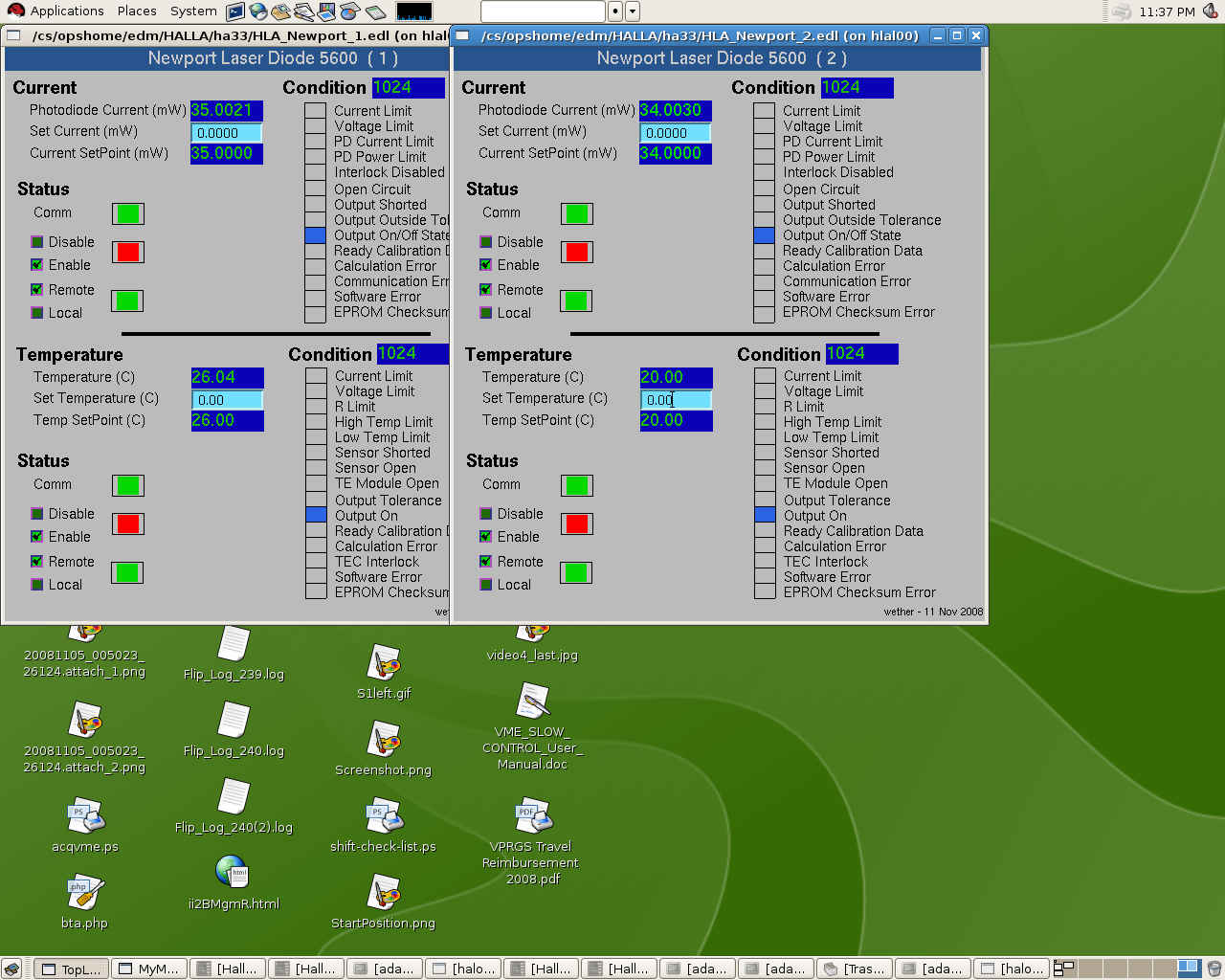Open the spreadsheet chart panel icon
This screenshot has height=980, width=1225.
click(350, 11)
